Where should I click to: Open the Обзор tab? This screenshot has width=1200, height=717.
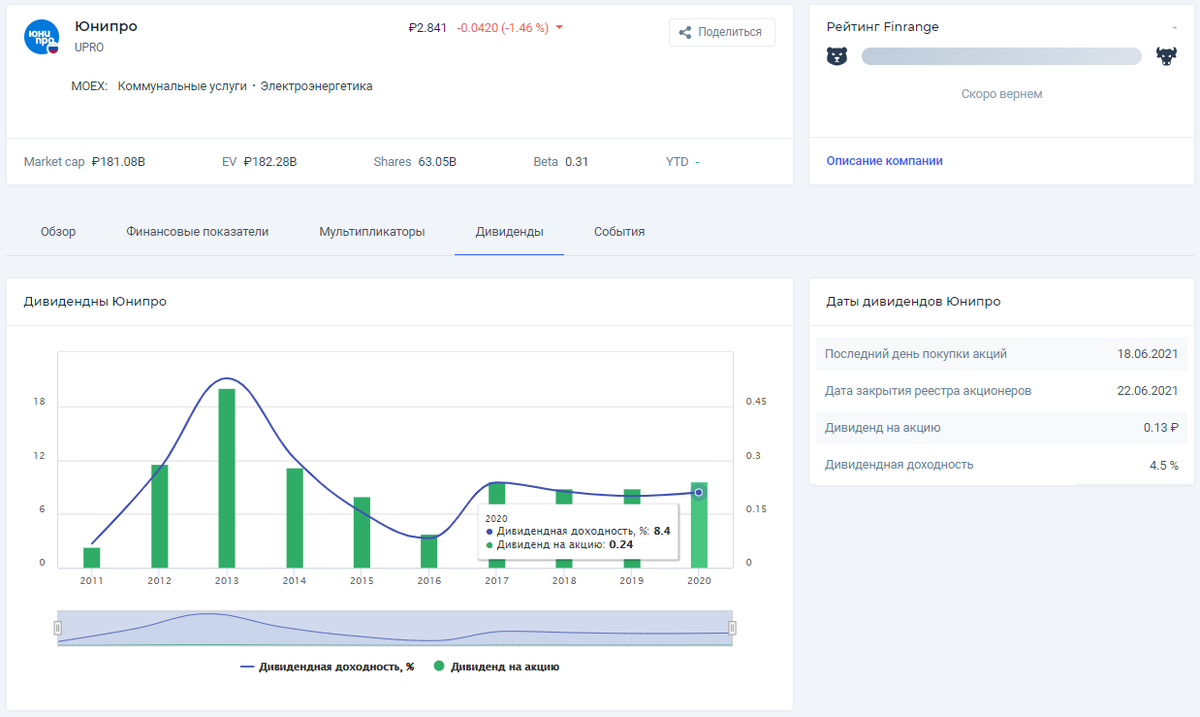coord(58,232)
